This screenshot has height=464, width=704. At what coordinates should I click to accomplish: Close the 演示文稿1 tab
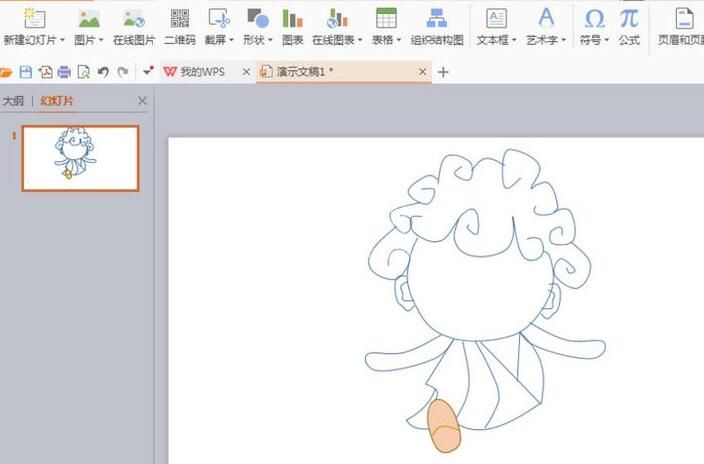click(422, 71)
